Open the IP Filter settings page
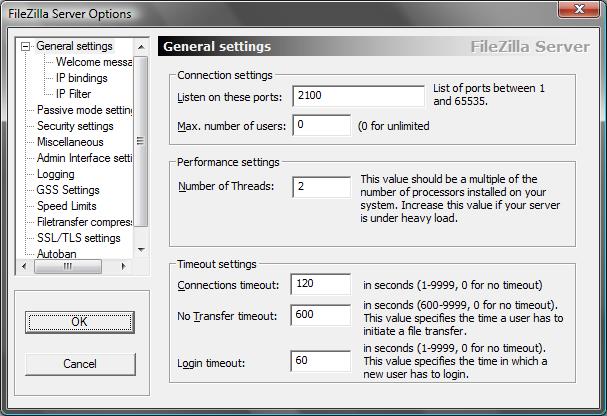607x416 pixels. (74, 94)
